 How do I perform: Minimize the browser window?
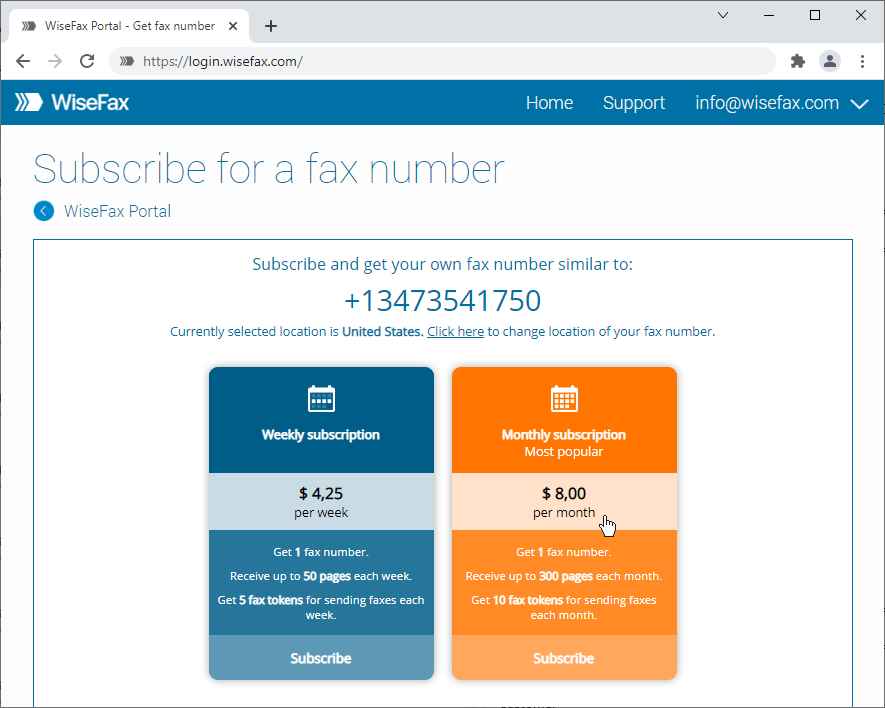[769, 15]
